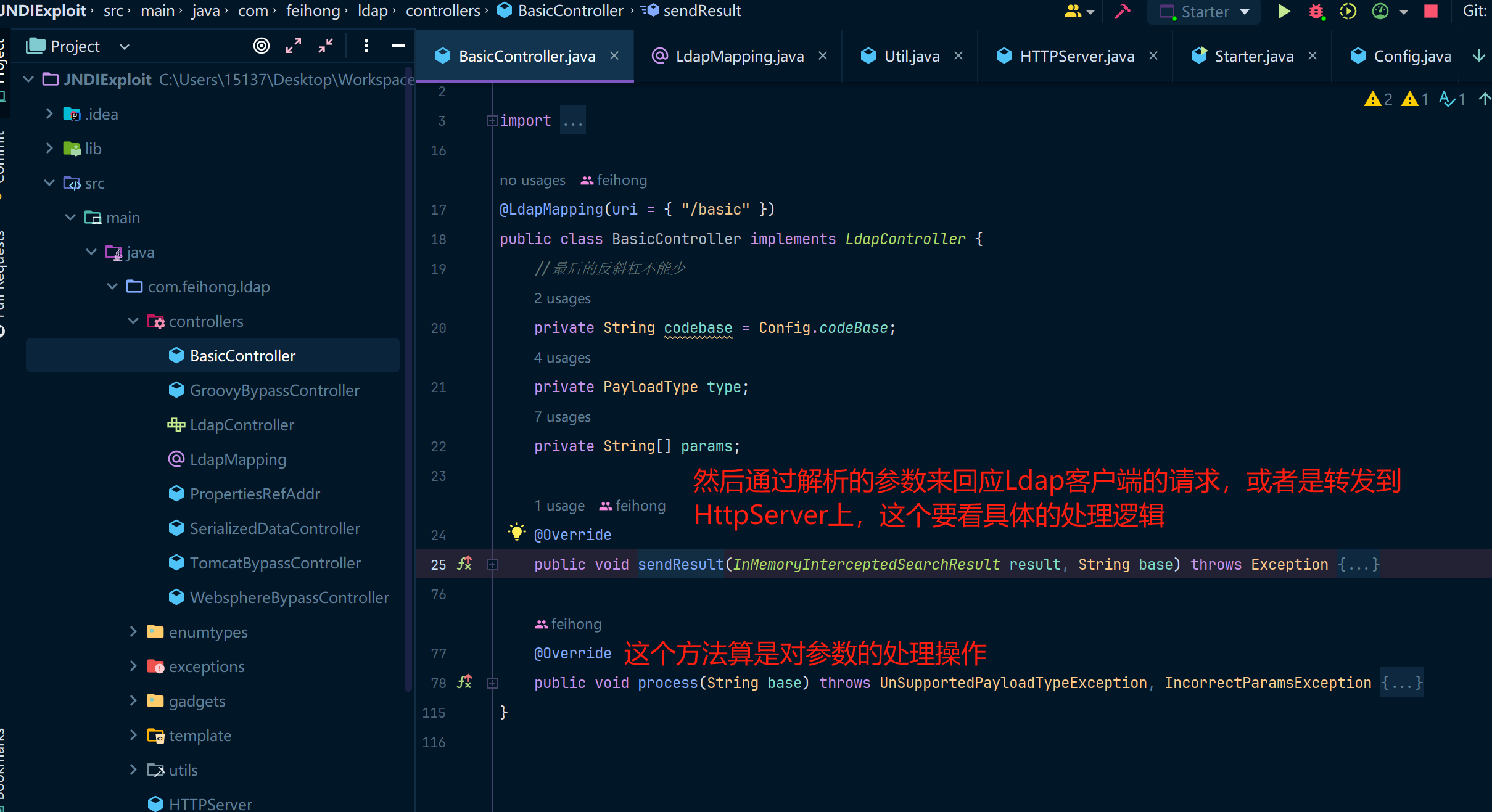Click line number 20 in gutter

click(x=439, y=328)
